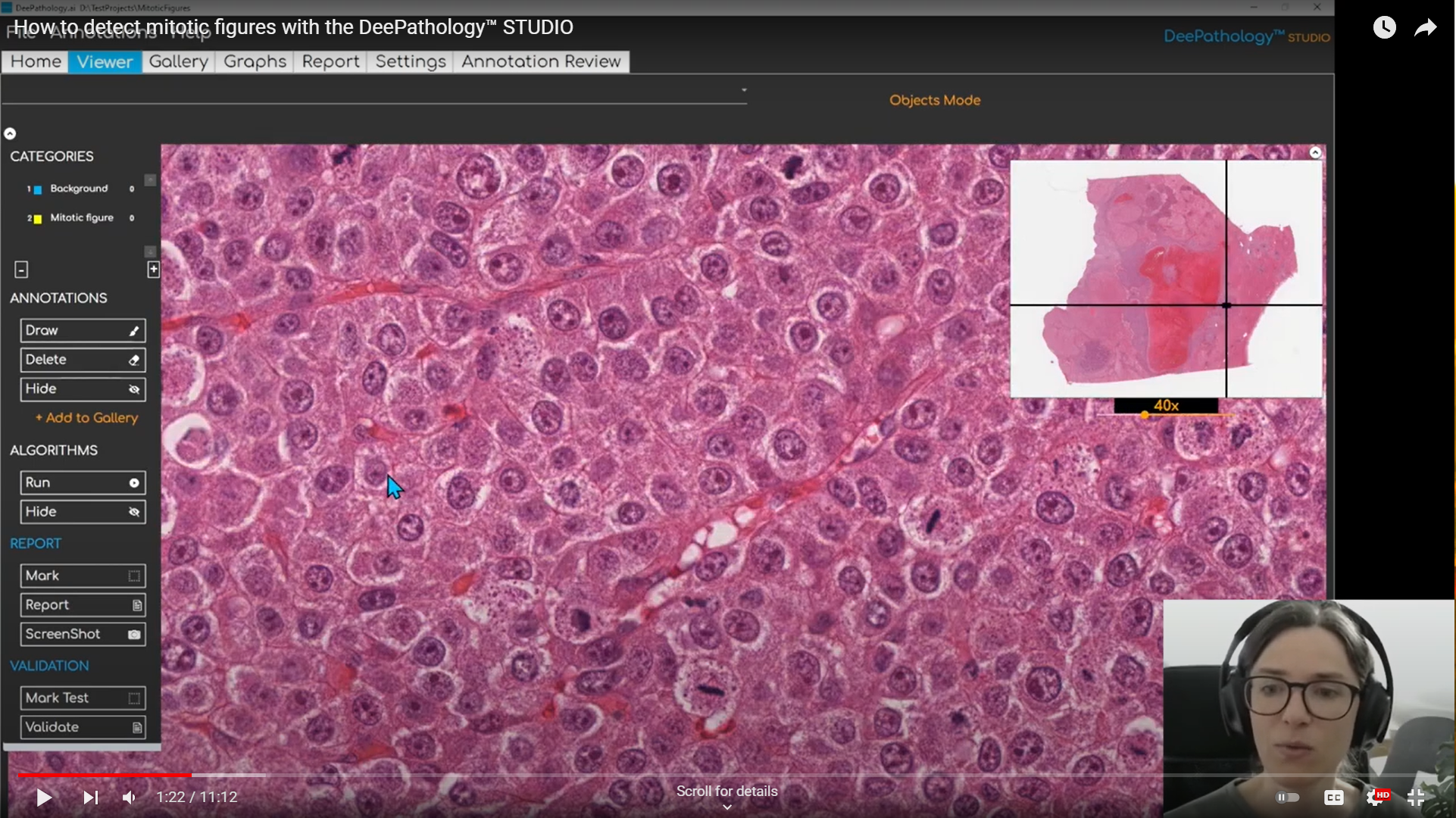Click the Run algorithm icon

134,483
